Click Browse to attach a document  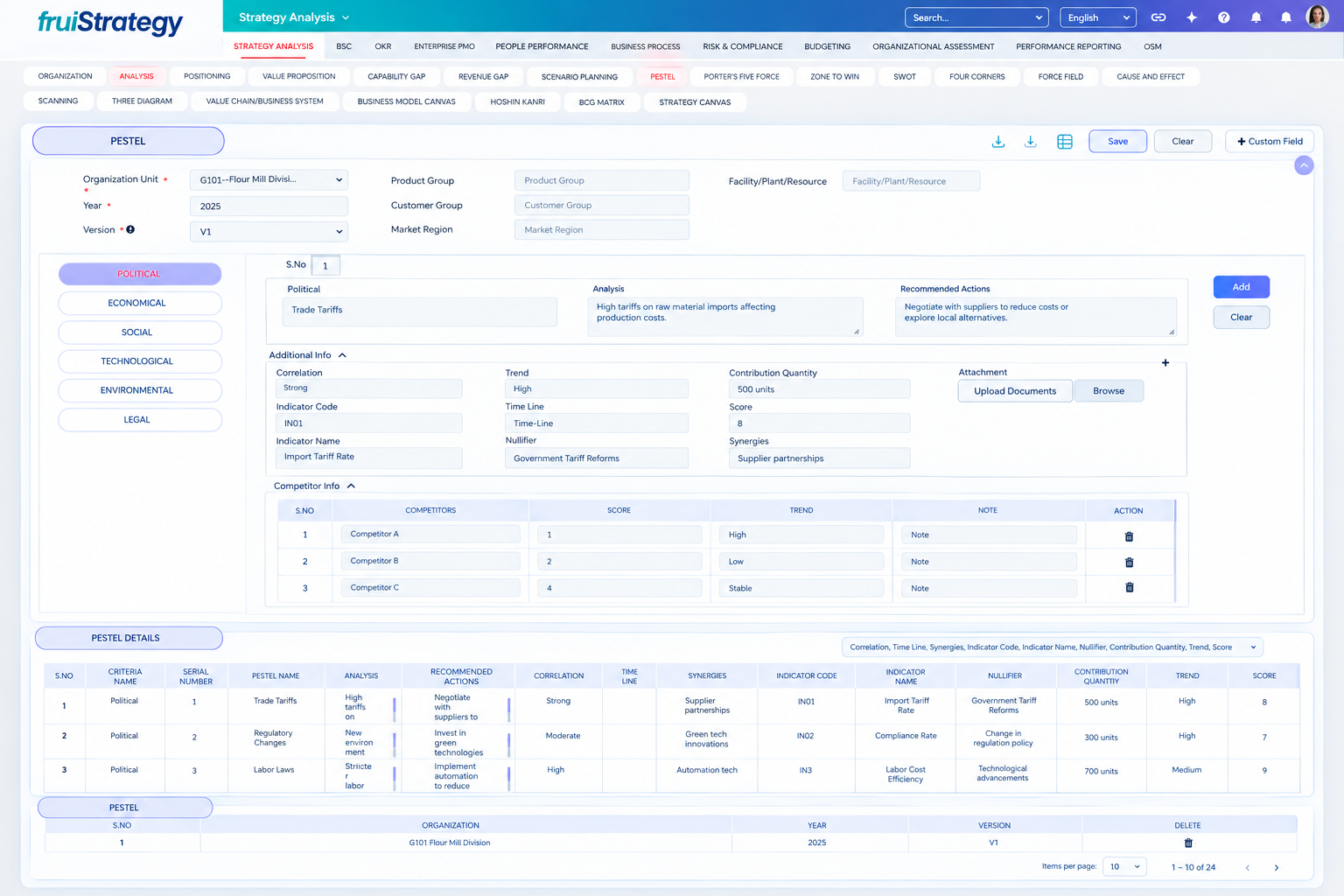pos(1109,391)
